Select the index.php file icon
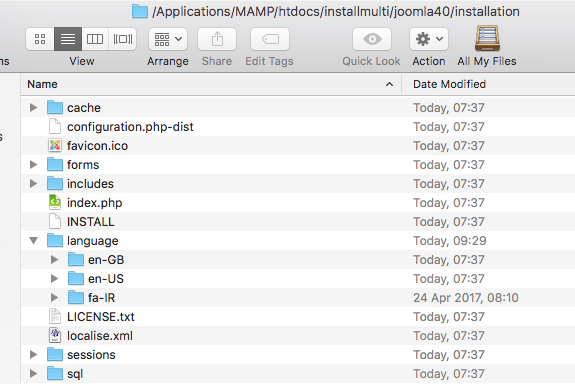575x384 pixels. [x=55, y=202]
